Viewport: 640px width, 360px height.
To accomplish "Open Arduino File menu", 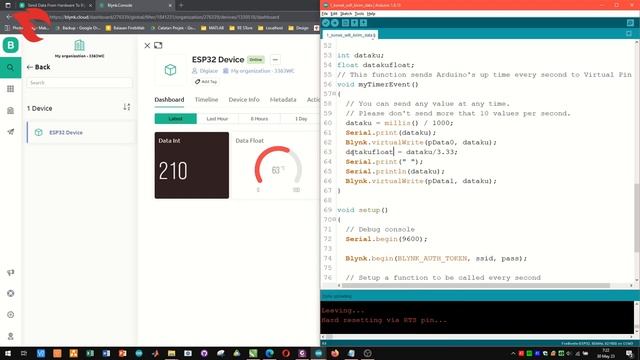I will pyautogui.click(x=325, y=14).
